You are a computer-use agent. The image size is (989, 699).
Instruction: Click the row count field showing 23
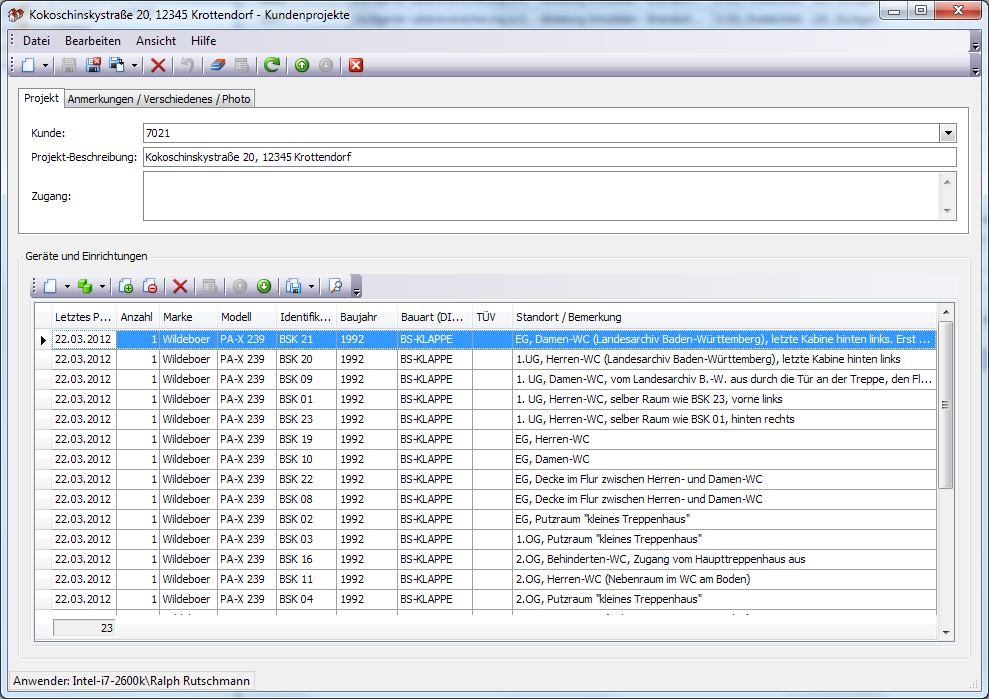click(85, 628)
